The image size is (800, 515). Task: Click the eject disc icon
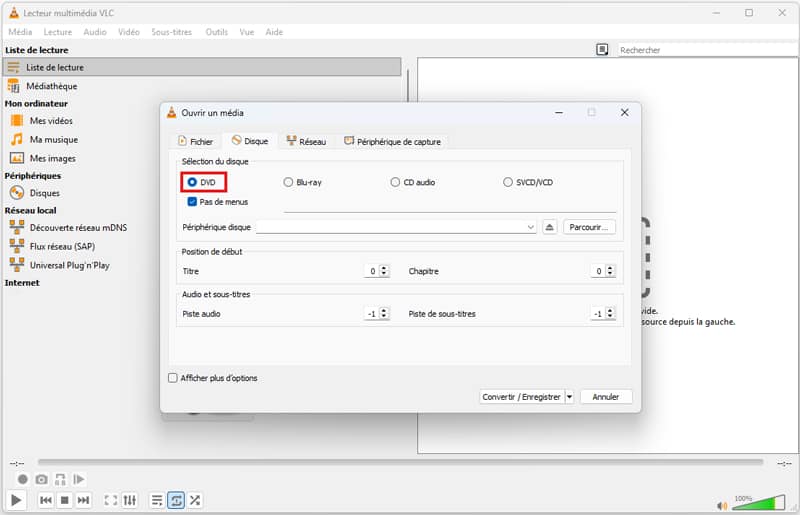[x=549, y=227]
